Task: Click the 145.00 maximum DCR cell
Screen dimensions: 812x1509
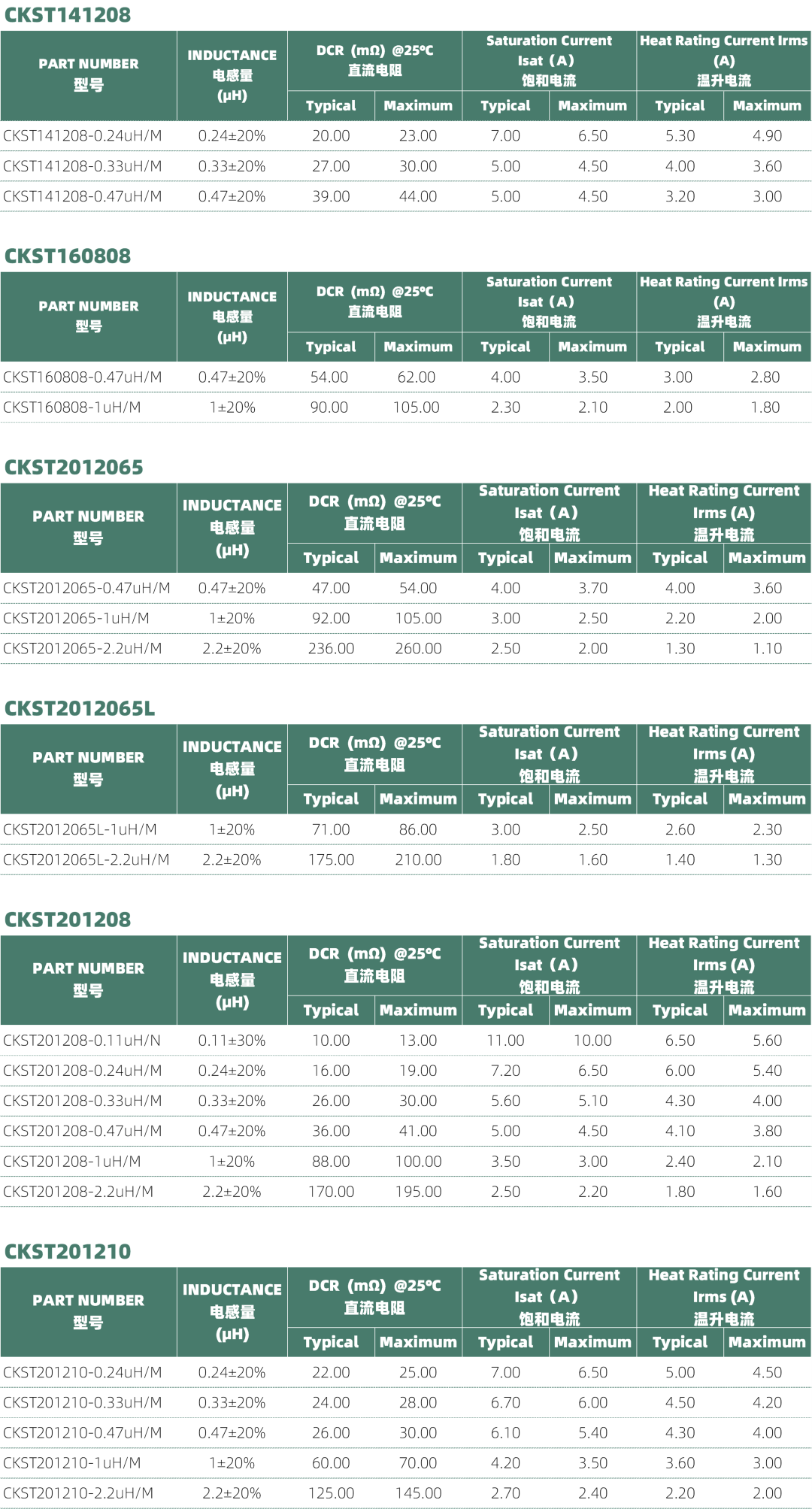Action: pos(418,1493)
